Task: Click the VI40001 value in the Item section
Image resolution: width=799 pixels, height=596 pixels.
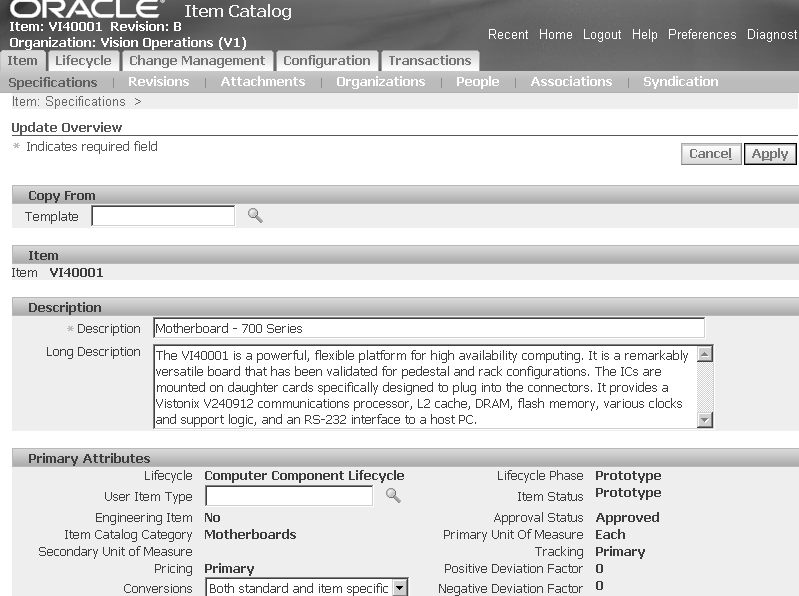Action: (76, 273)
